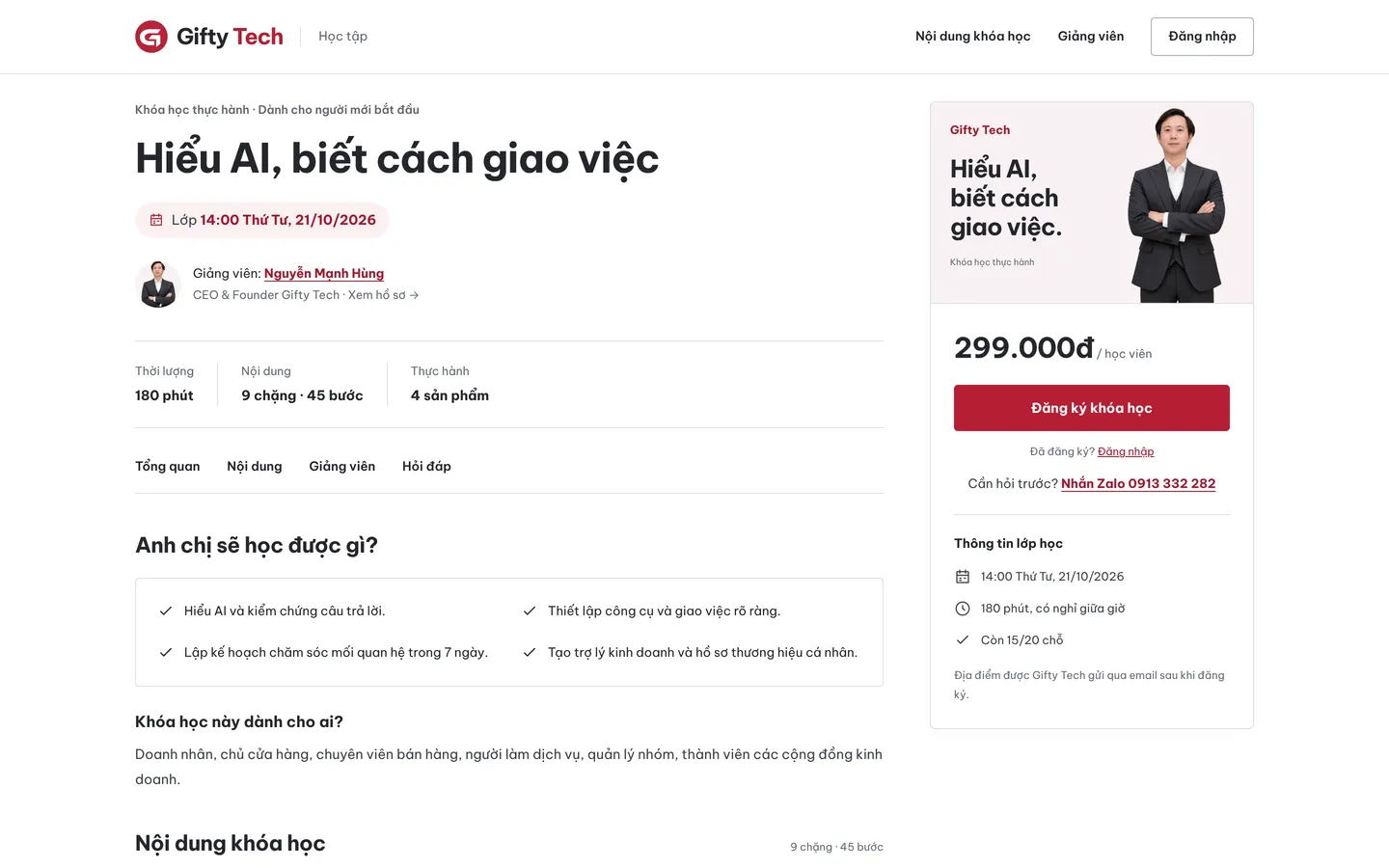Click the Gifty Tech logo icon
1389x868 pixels.
click(x=151, y=37)
